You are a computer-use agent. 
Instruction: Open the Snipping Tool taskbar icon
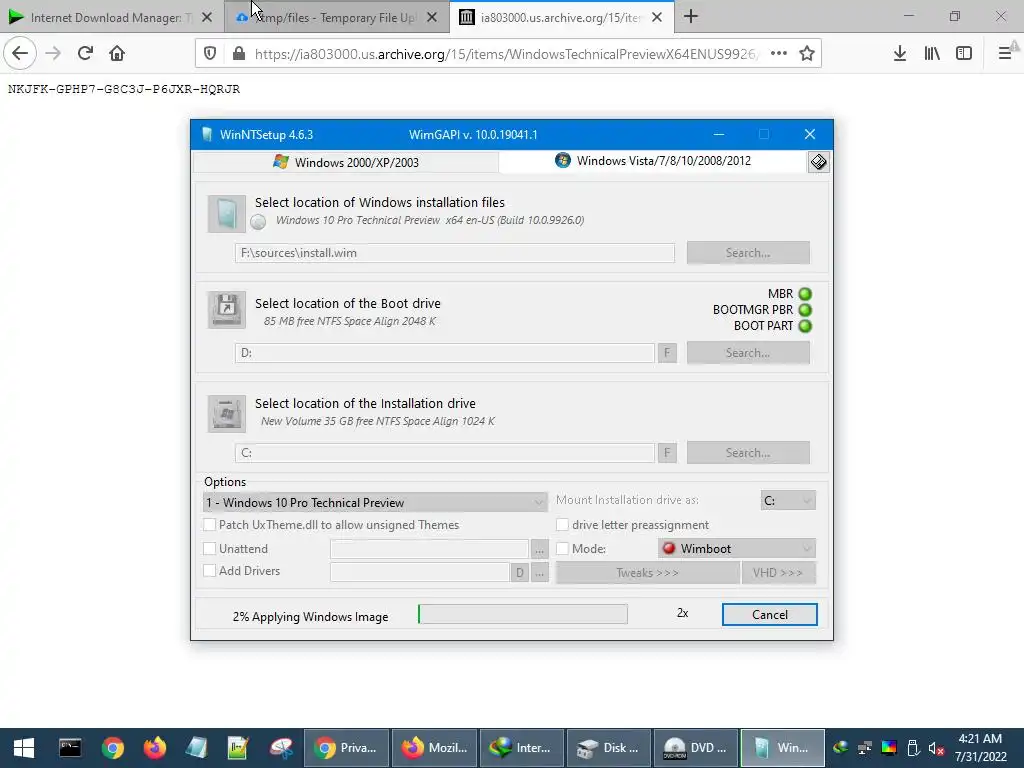coord(281,748)
